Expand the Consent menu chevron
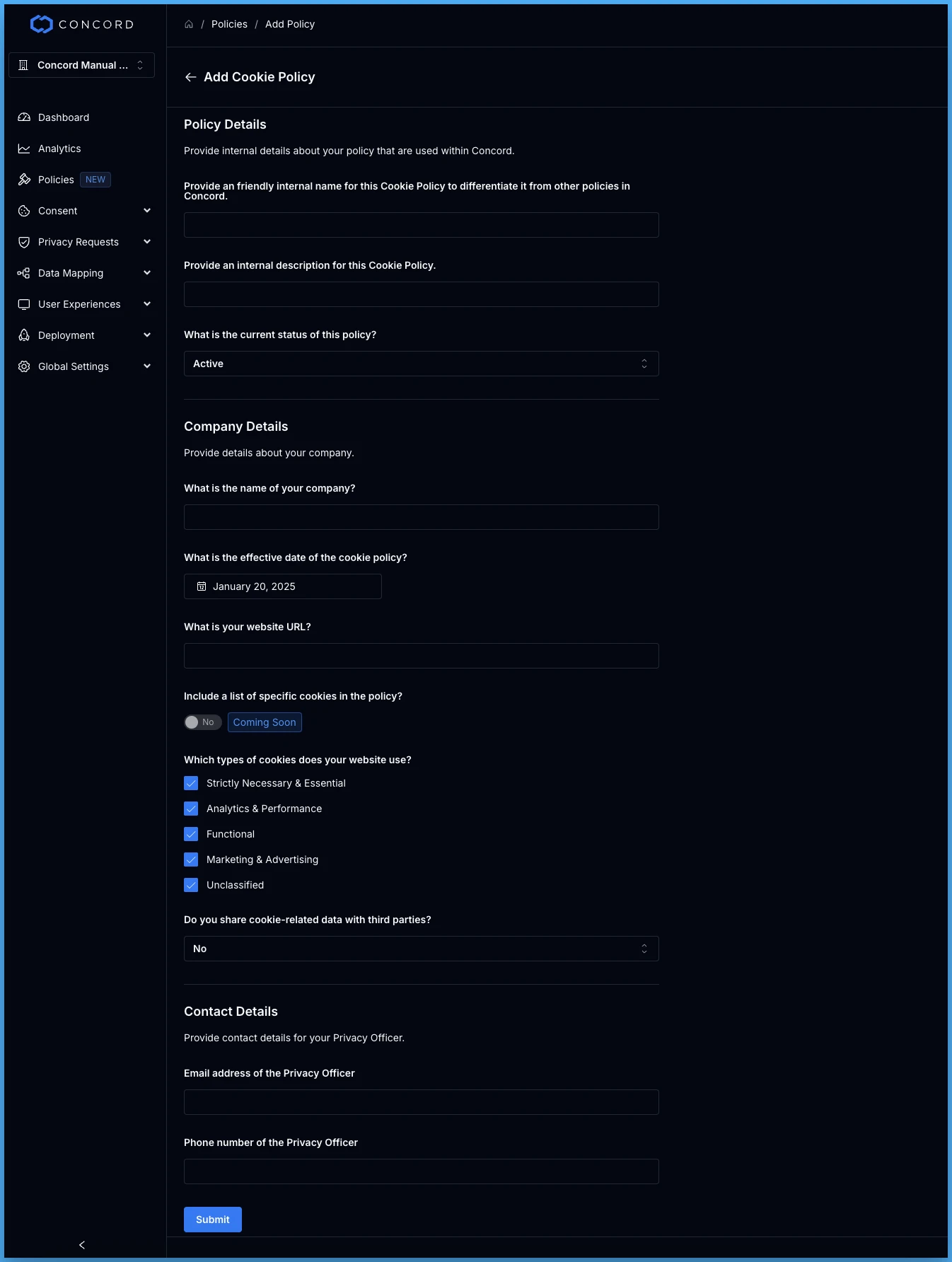Viewport: 952px width, 1262px height. tap(147, 211)
